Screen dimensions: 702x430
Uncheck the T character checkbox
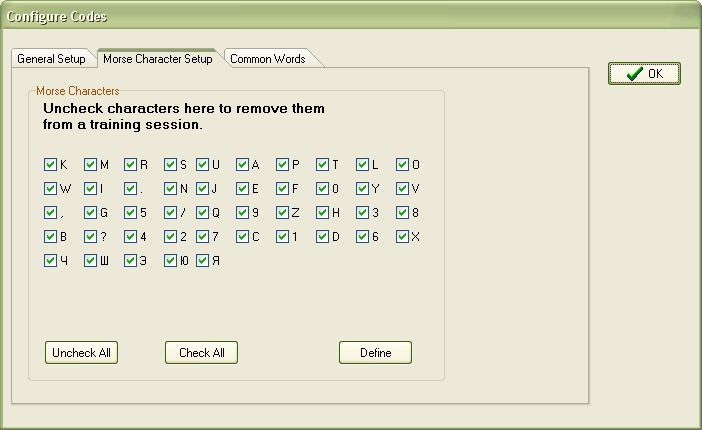click(322, 164)
